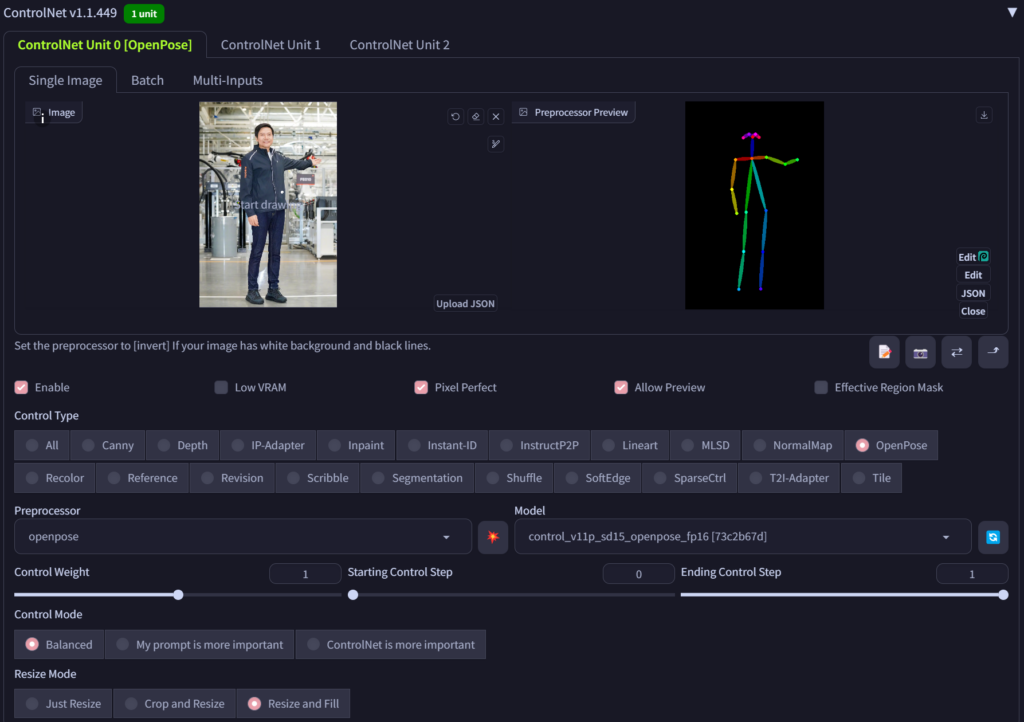The height and width of the screenshot is (722, 1024).
Task: Click the Upload JSON button
Action: click(465, 304)
